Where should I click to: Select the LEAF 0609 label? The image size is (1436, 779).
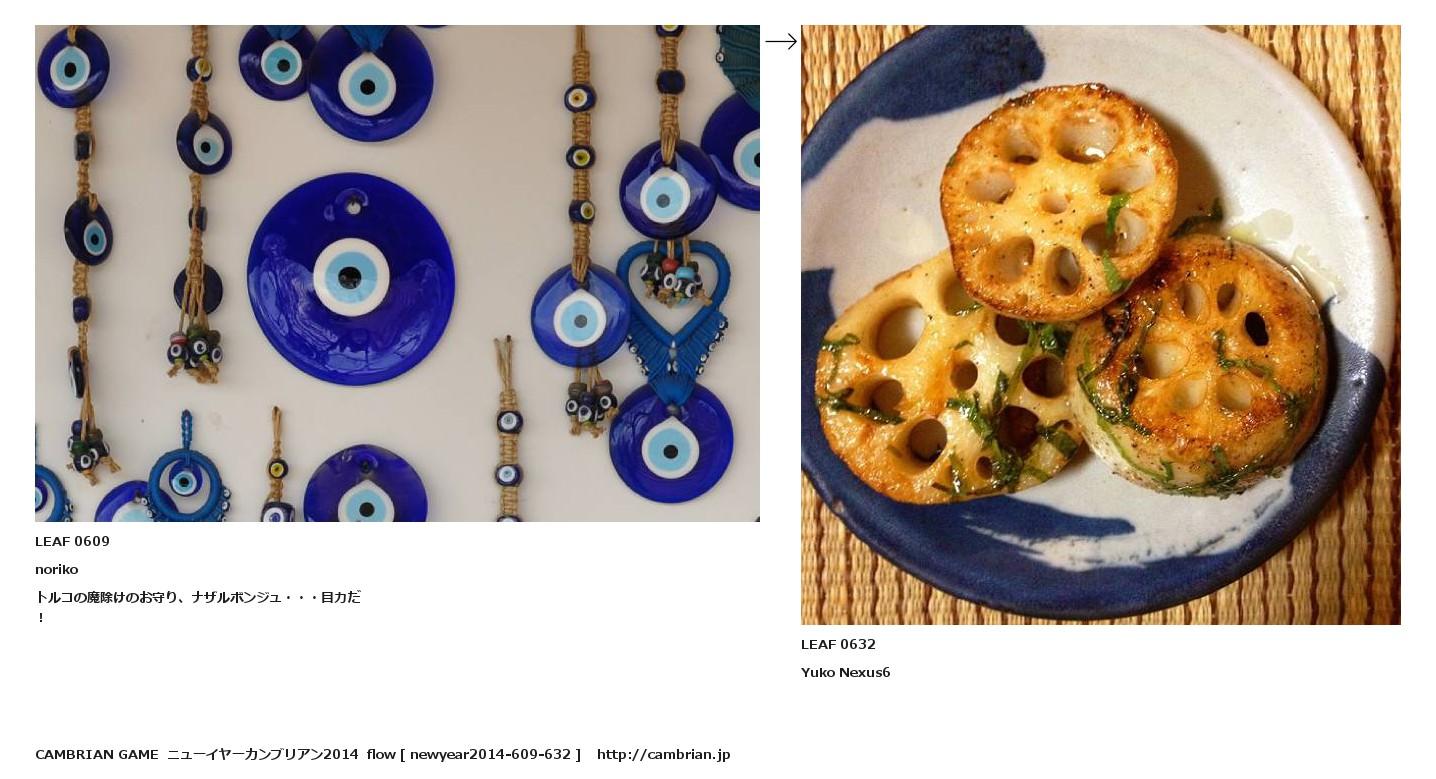click(72, 541)
